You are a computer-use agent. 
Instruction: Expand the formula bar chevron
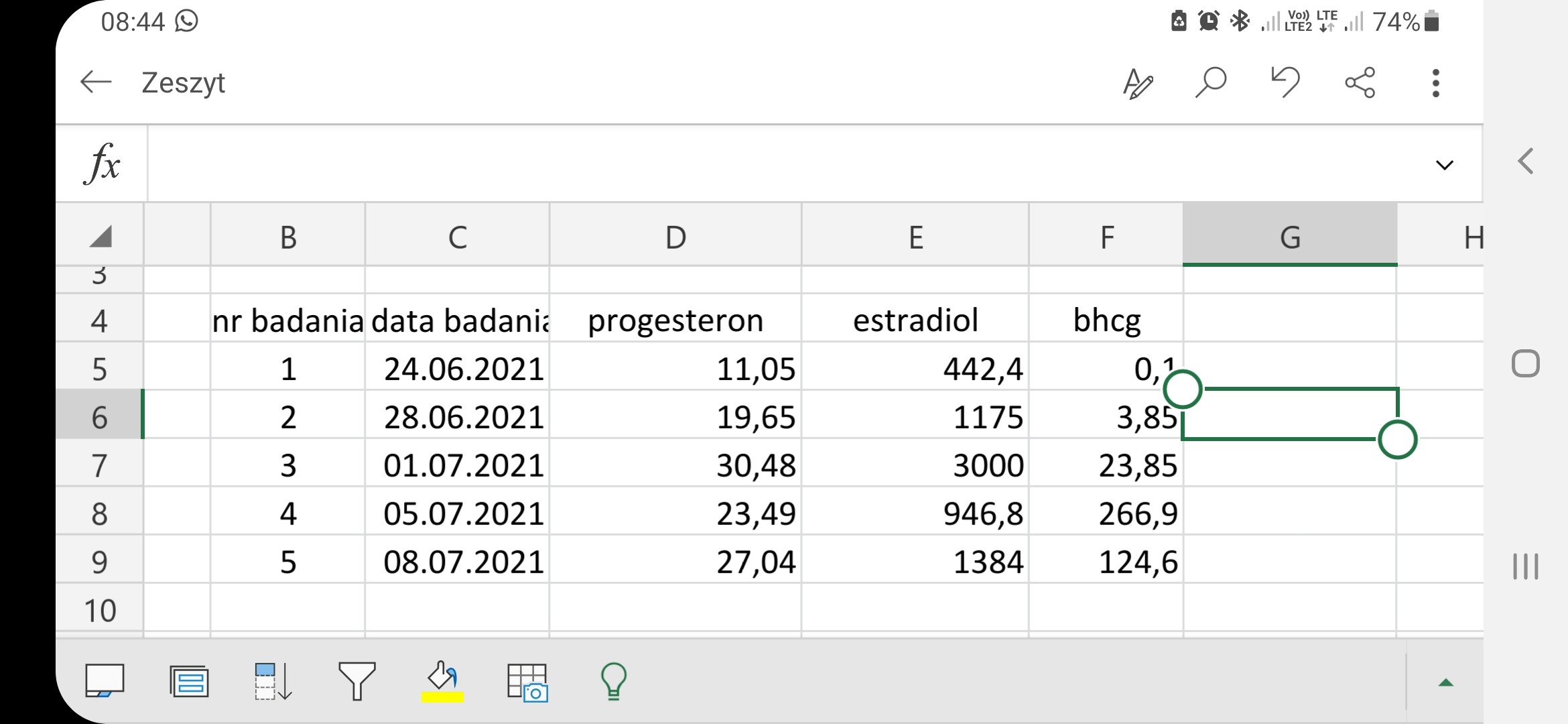(x=1444, y=165)
